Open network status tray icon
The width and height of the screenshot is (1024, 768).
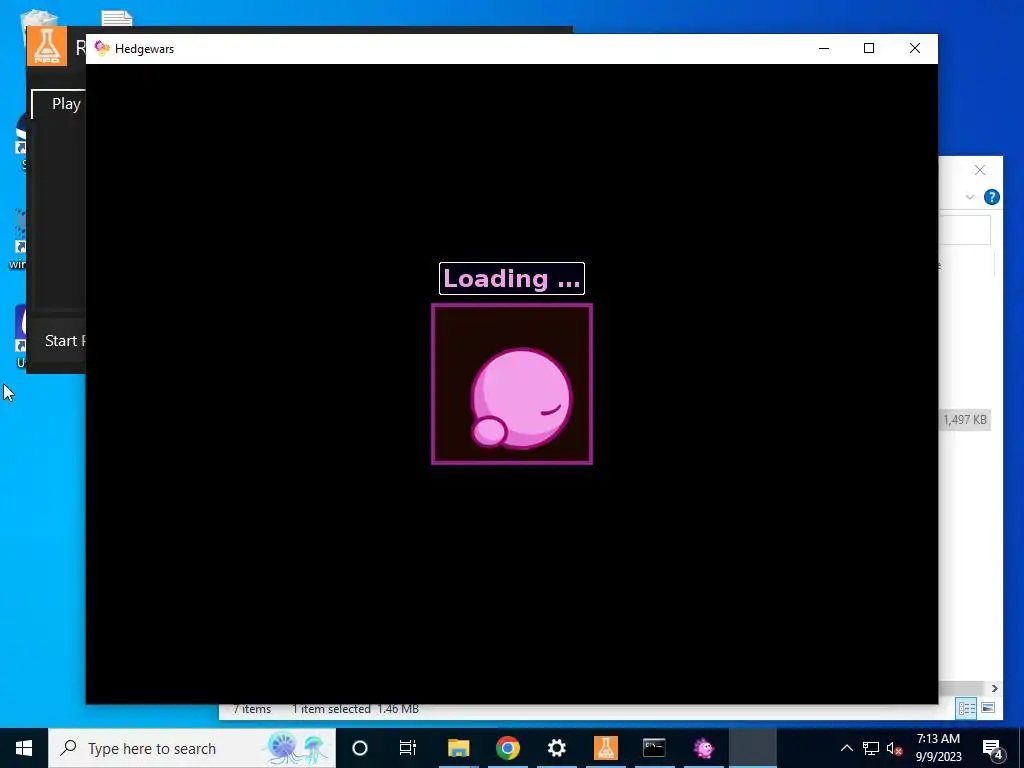coord(871,748)
